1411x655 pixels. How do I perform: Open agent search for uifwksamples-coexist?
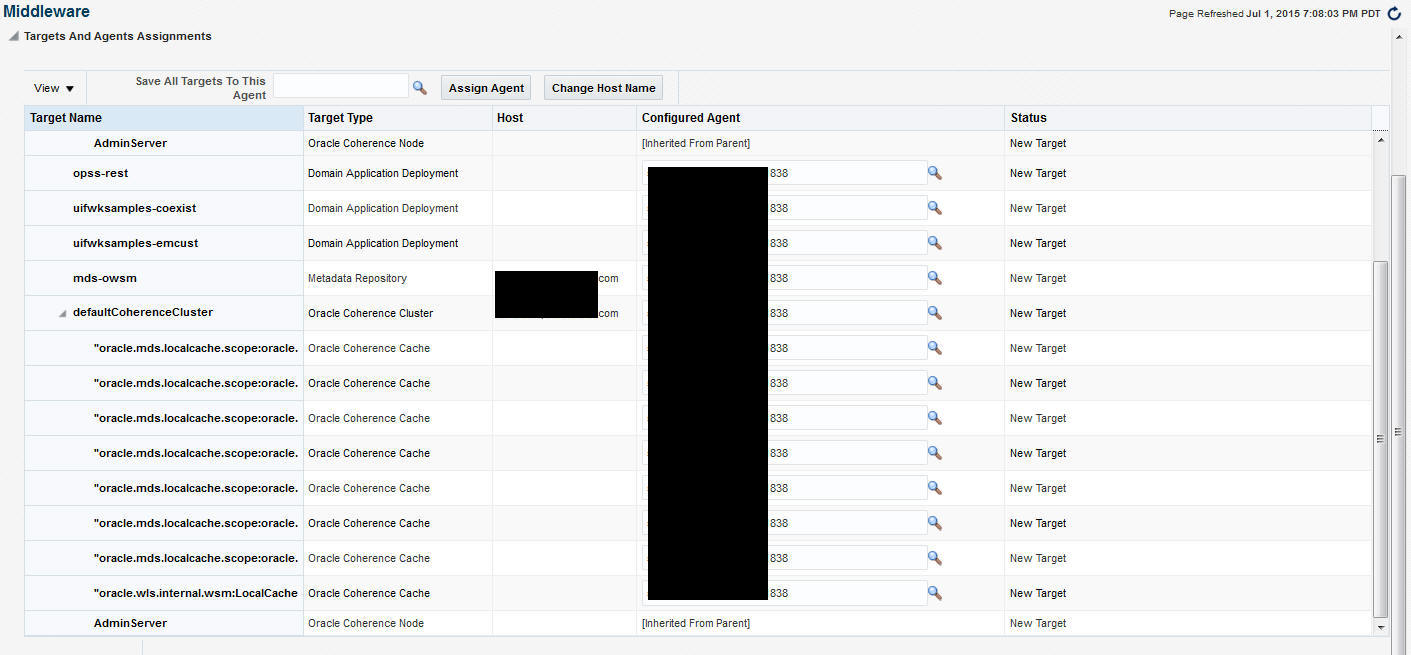point(934,207)
